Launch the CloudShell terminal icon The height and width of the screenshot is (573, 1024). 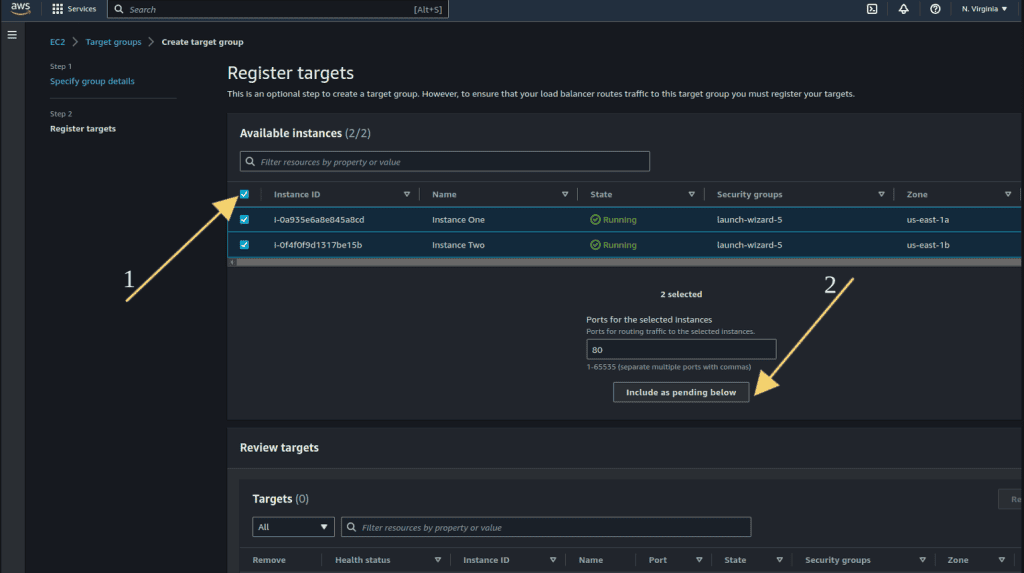pyautogui.click(x=872, y=9)
